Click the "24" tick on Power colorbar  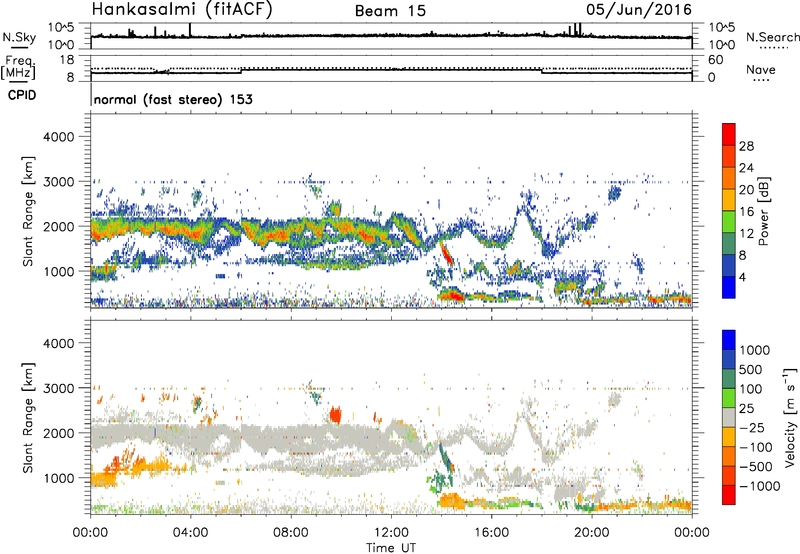point(746,168)
